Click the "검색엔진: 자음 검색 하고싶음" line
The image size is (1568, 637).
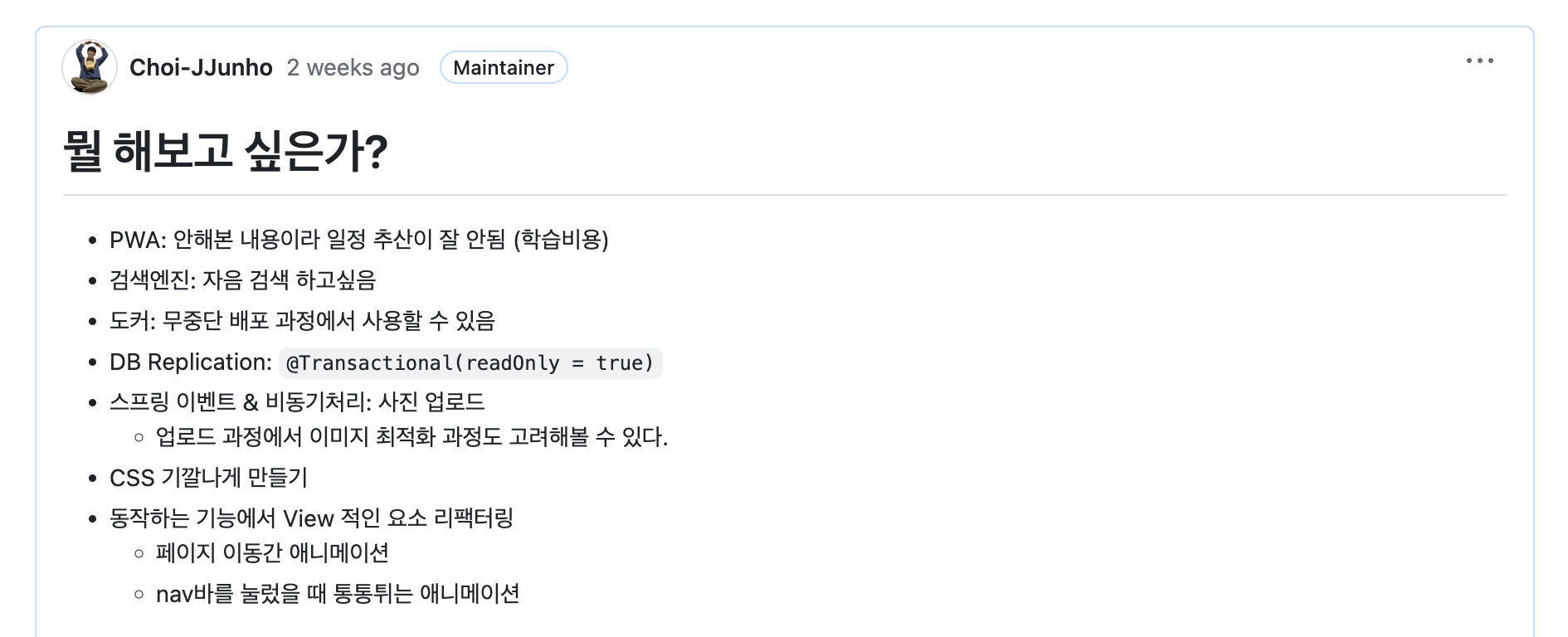coord(242,280)
